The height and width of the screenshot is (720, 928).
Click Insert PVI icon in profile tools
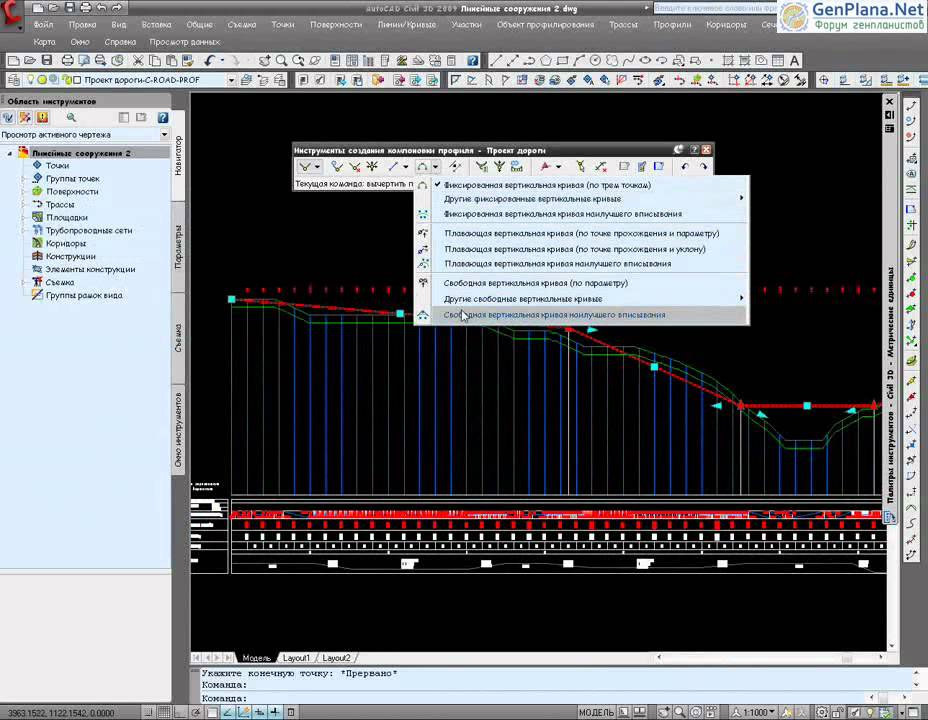point(337,167)
